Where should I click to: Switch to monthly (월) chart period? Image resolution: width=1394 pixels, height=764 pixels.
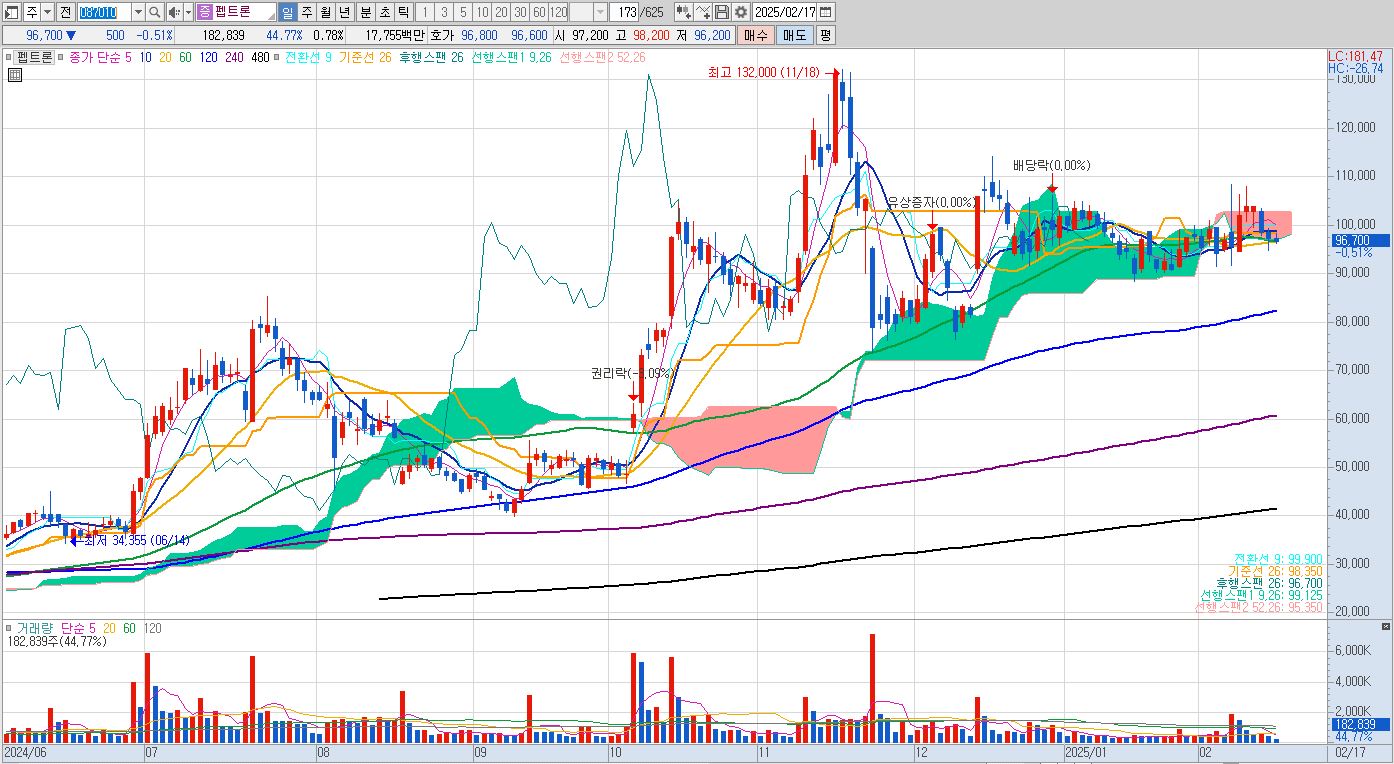(326, 12)
